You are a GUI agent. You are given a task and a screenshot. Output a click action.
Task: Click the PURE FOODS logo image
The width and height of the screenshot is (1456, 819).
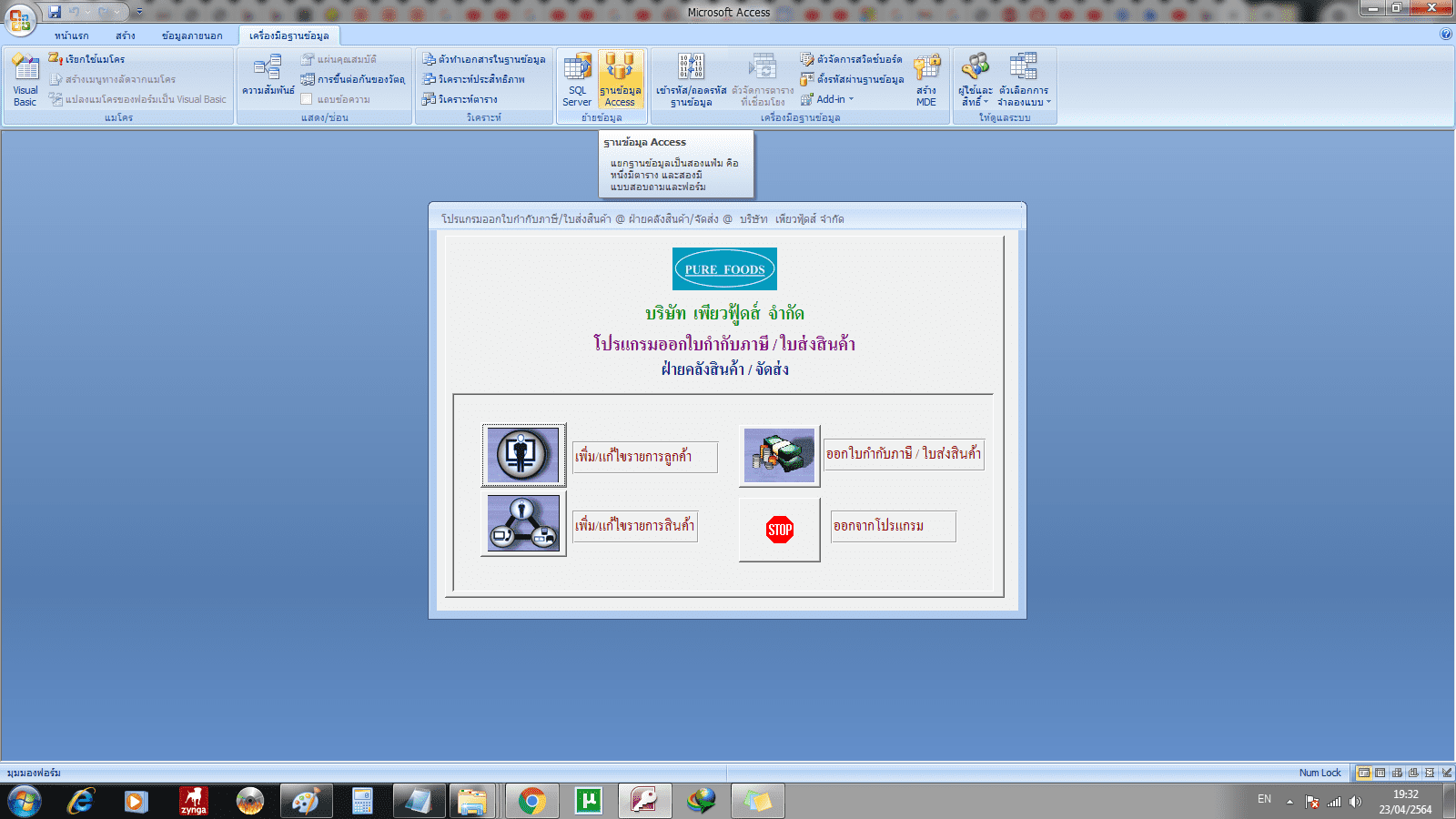pos(724,268)
